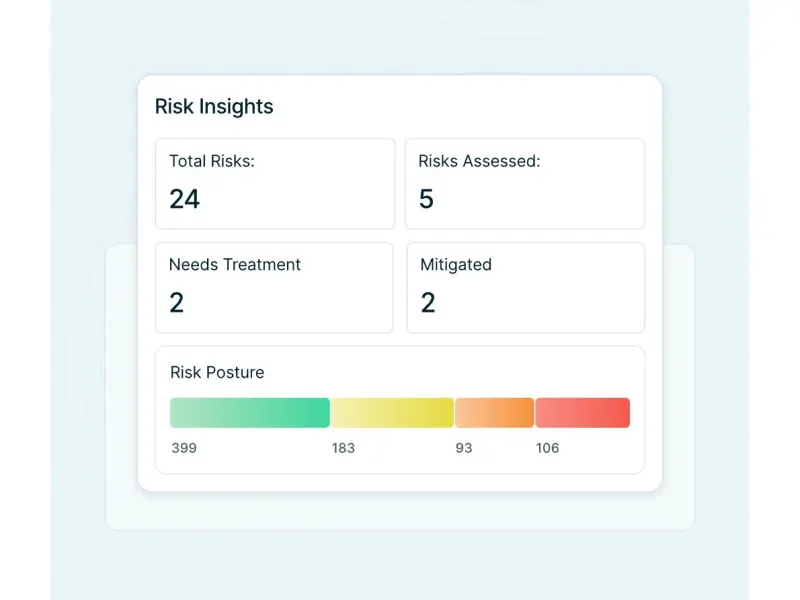The width and height of the screenshot is (800, 600).
Task: Select the red Risk Posture segment
Action: [582, 413]
